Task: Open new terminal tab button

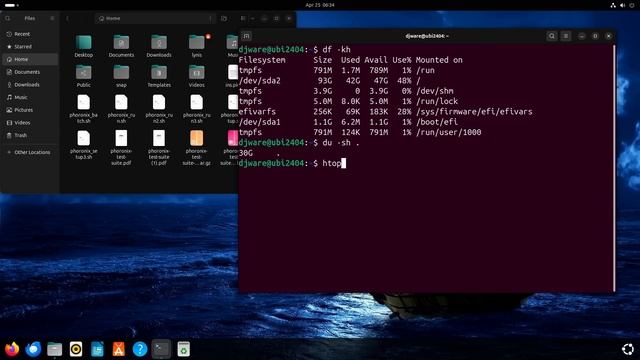Action: pyautogui.click(x=246, y=36)
